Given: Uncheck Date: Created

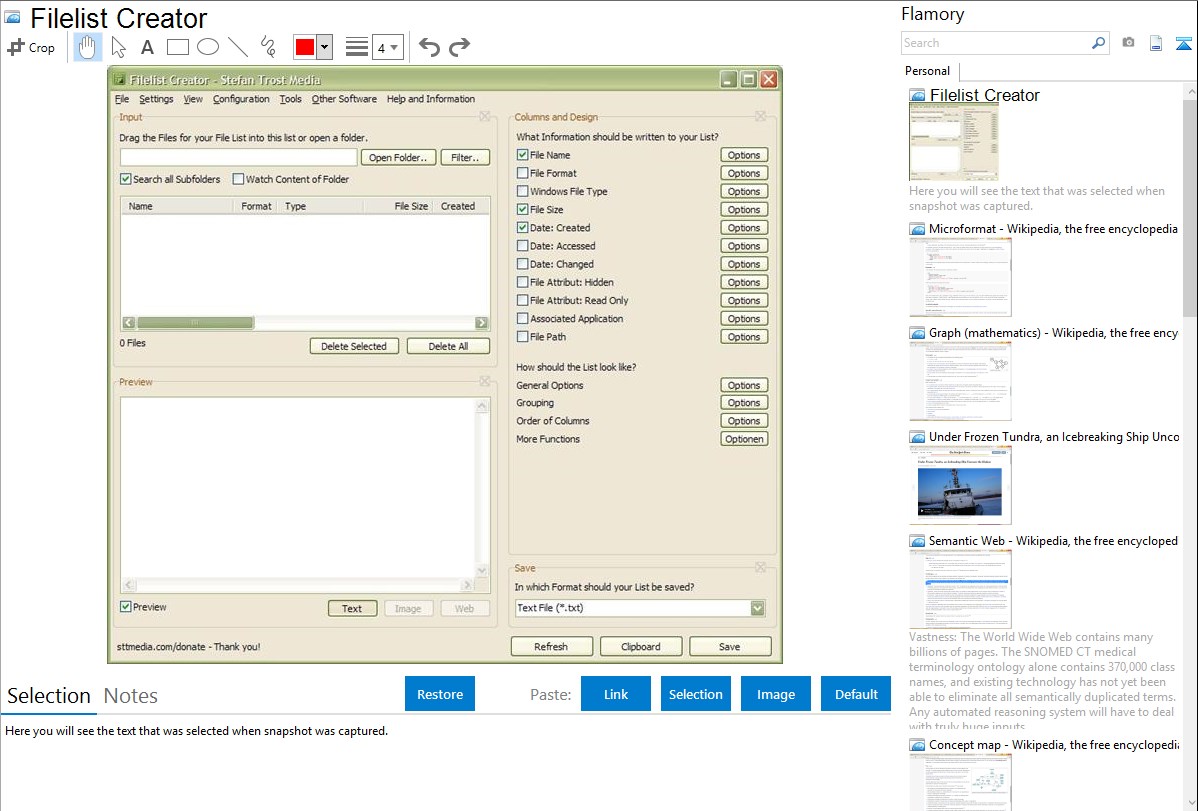Looking at the screenshot, I should [523, 227].
